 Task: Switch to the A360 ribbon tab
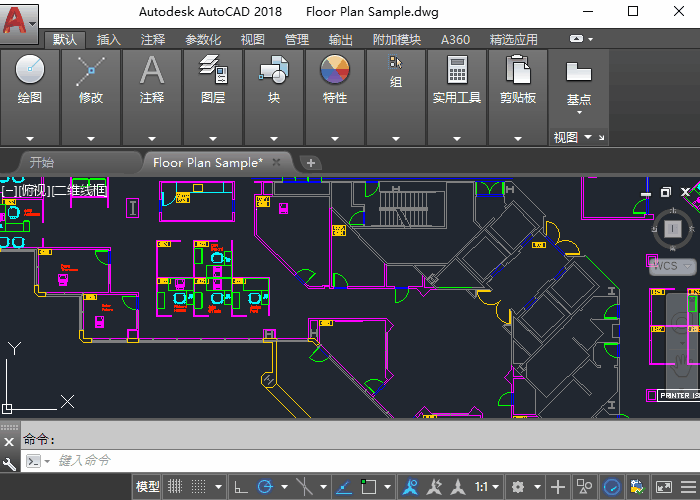(x=455, y=40)
